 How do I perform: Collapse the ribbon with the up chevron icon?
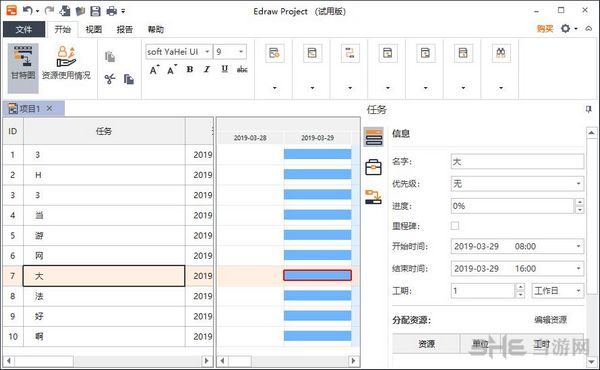point(589,29)
